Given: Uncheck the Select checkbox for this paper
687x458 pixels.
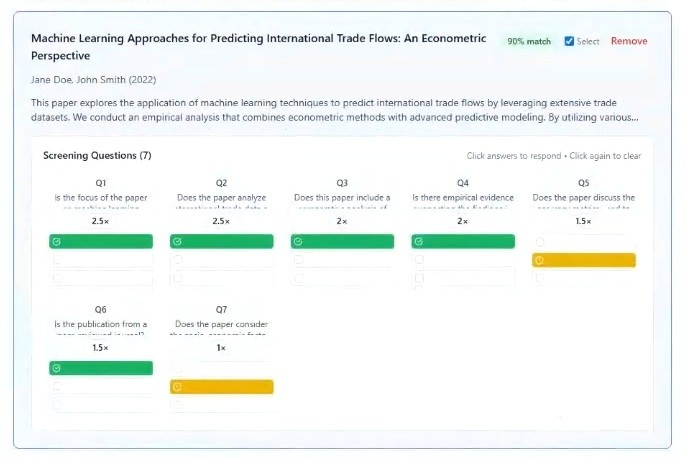Looking at the screenshot, I should coord(569,41).
